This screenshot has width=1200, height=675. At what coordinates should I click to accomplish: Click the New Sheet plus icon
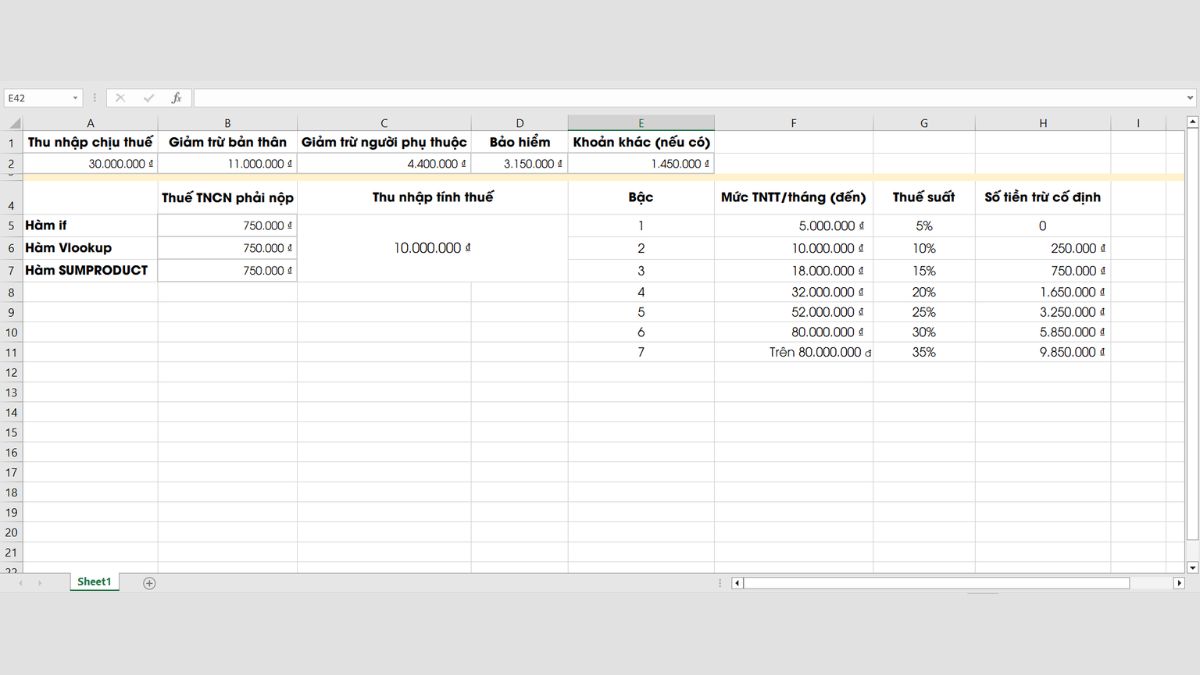(x=148, y=580)
